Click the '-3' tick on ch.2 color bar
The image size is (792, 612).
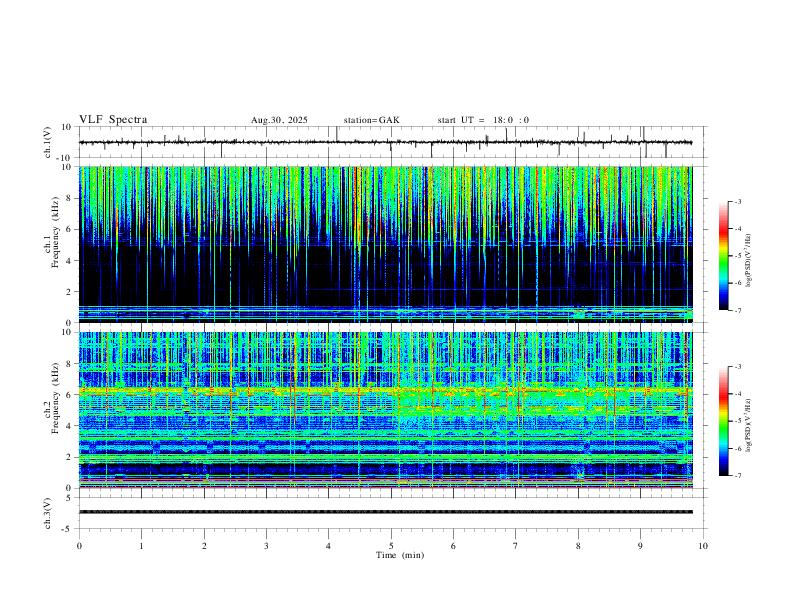click(738, 367)
